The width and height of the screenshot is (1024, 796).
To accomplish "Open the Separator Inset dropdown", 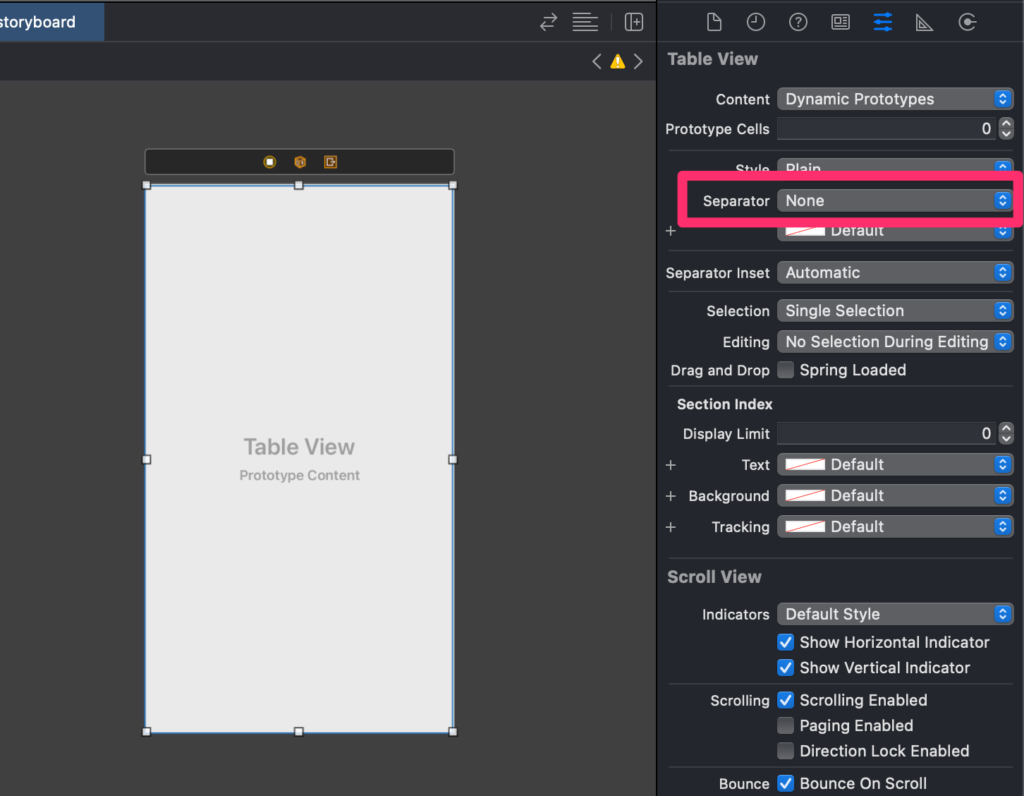I will pyautogui.click(x=894, y=272).
